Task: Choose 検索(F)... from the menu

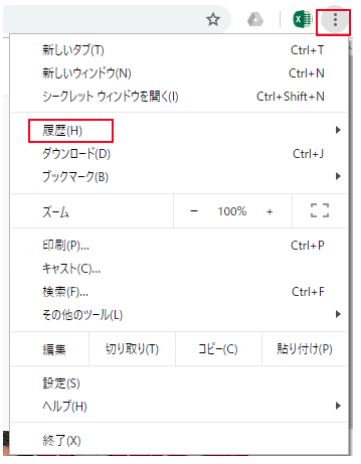Action: pos(179,292)
